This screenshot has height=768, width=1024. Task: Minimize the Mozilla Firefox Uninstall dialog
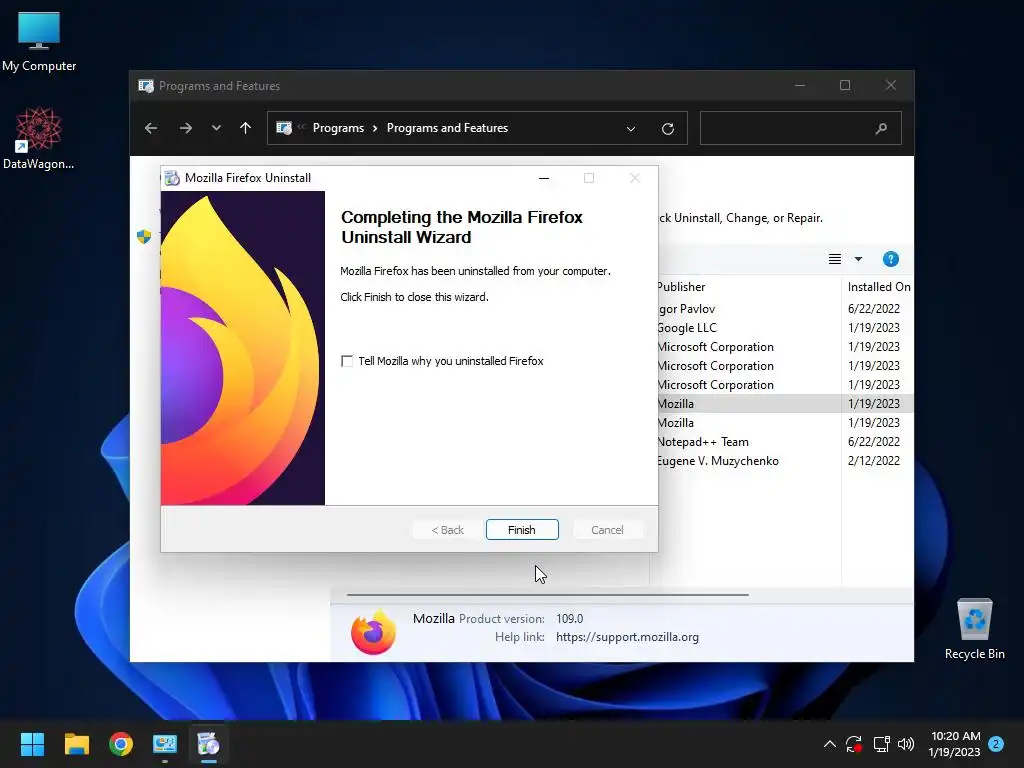[x=543, y=178]
